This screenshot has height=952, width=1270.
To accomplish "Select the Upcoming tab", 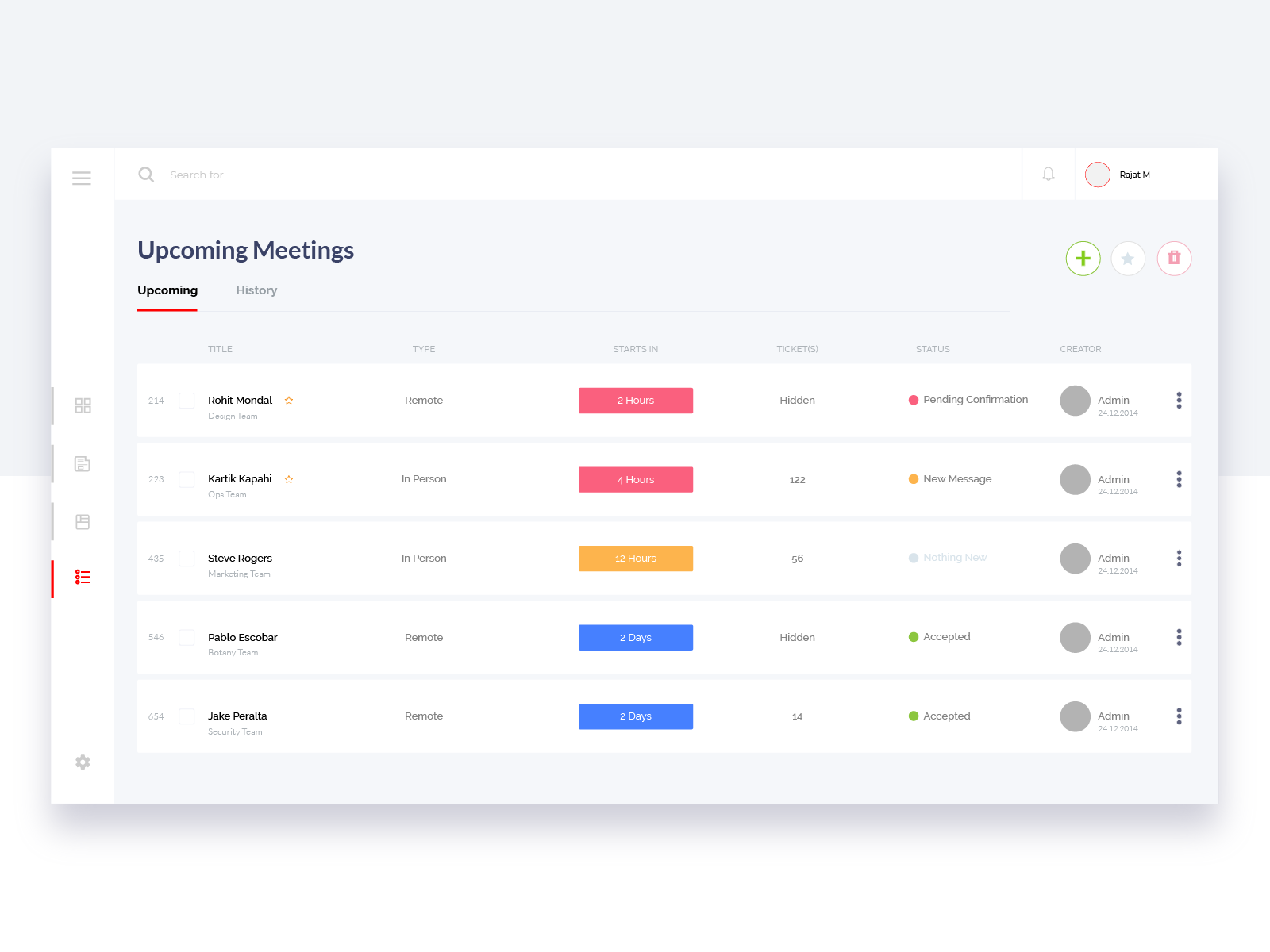I will pyautogui.click(x=167, y=290).
